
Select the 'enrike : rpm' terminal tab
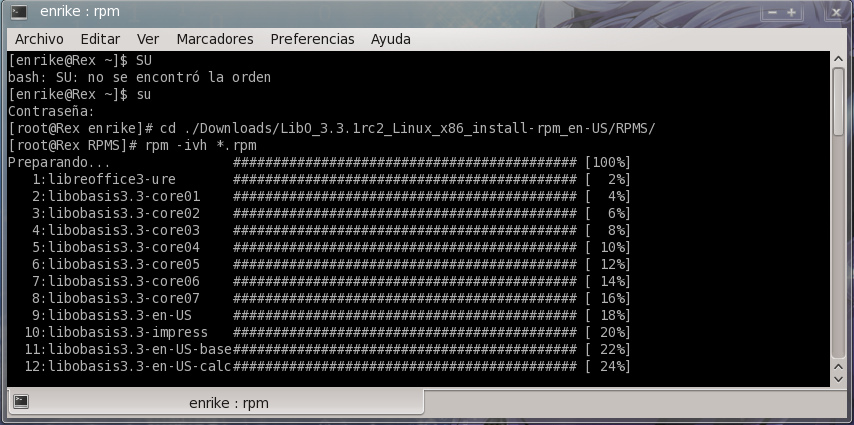216,403
